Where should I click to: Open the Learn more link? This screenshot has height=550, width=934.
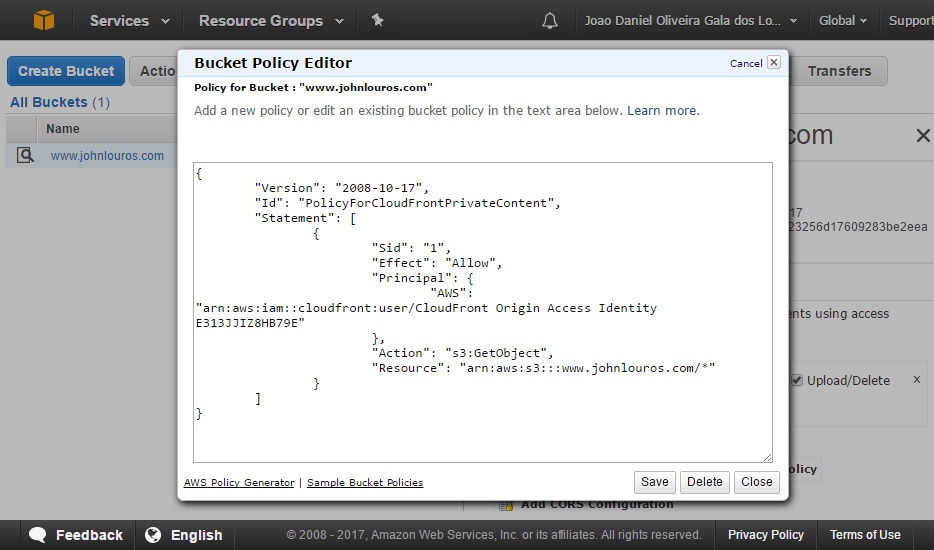tap(663, 111)
